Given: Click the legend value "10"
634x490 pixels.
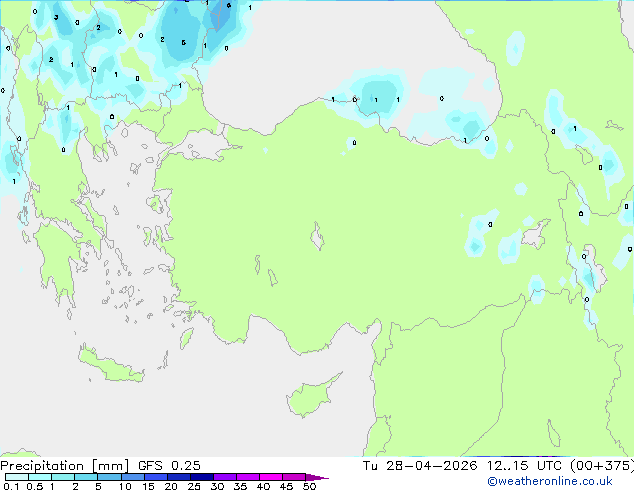Looking at the screenshot, I should 125,486.
